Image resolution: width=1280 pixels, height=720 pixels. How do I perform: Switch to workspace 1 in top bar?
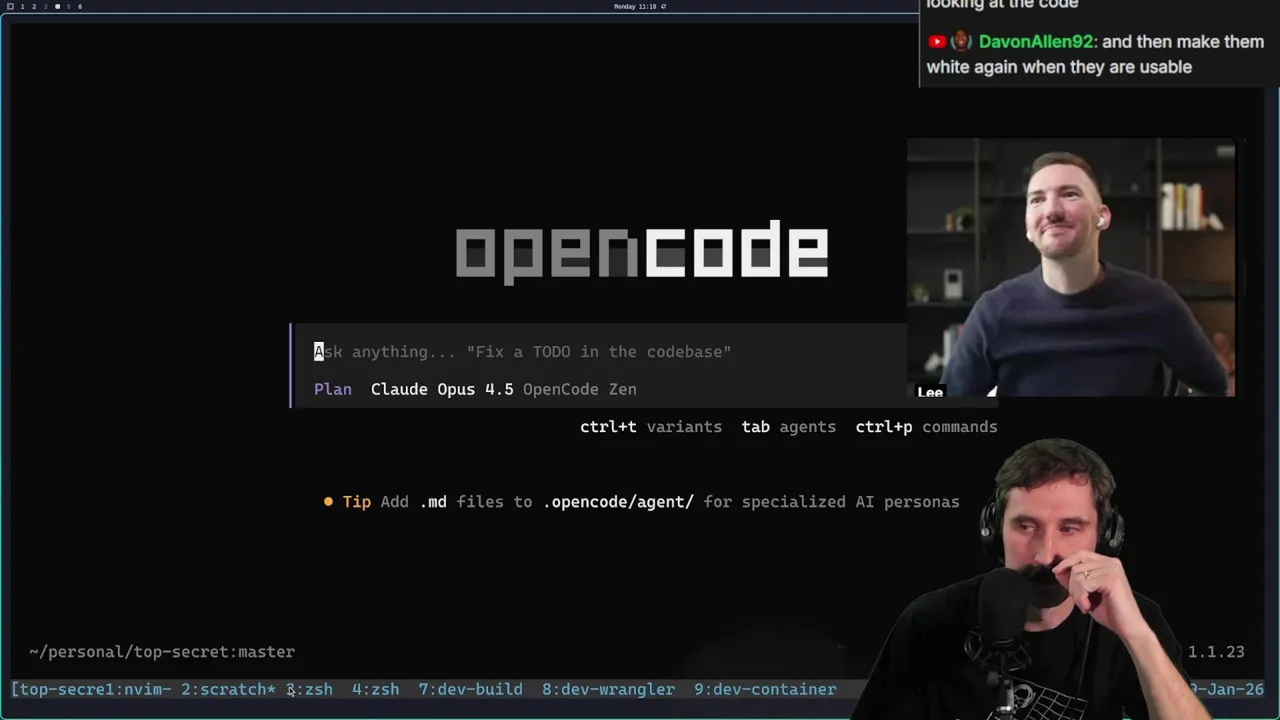pos(22,6)
